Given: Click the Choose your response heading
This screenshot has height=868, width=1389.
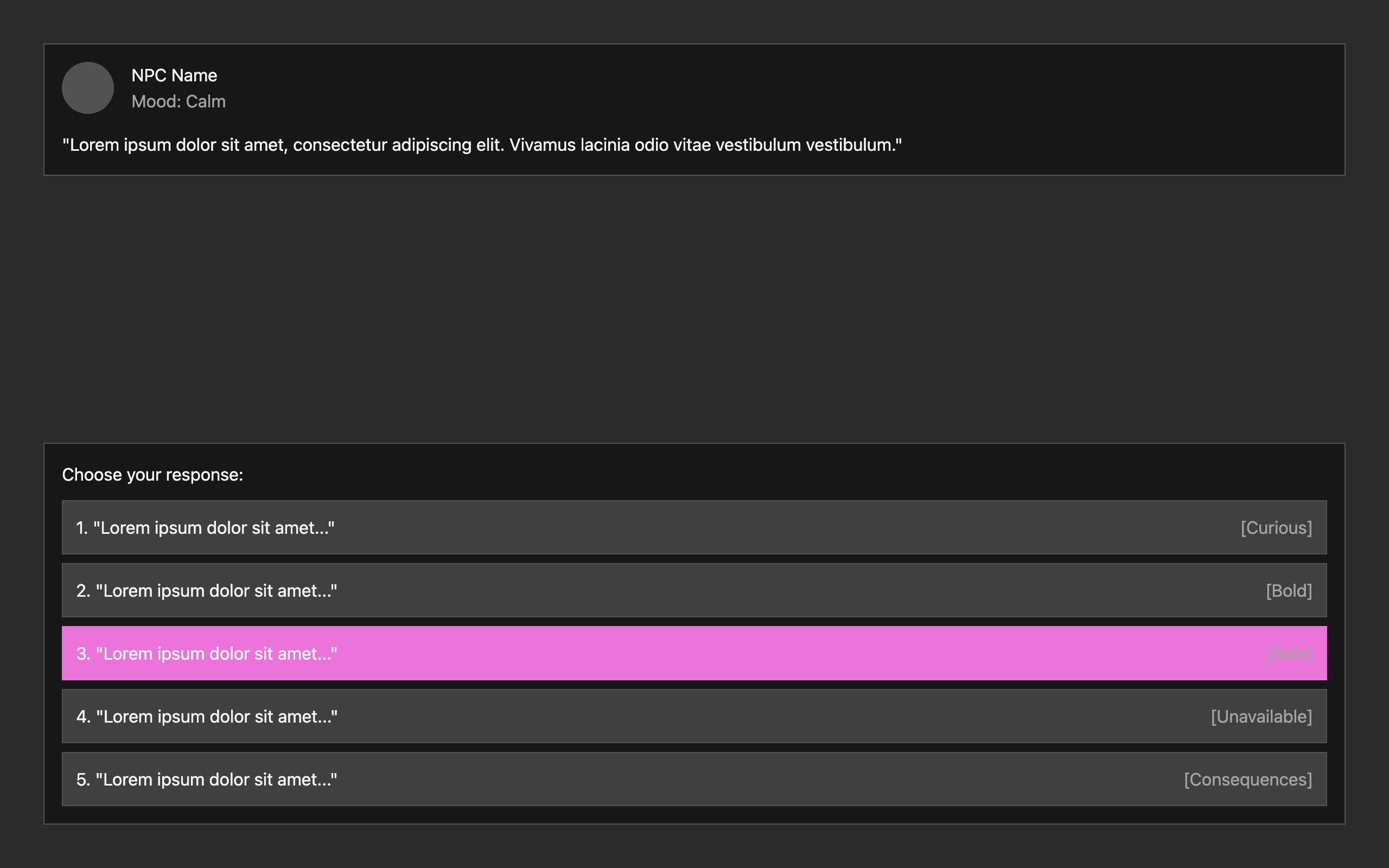Looking at the screenshot, I should pyautogui.click(x=152, y=475).
